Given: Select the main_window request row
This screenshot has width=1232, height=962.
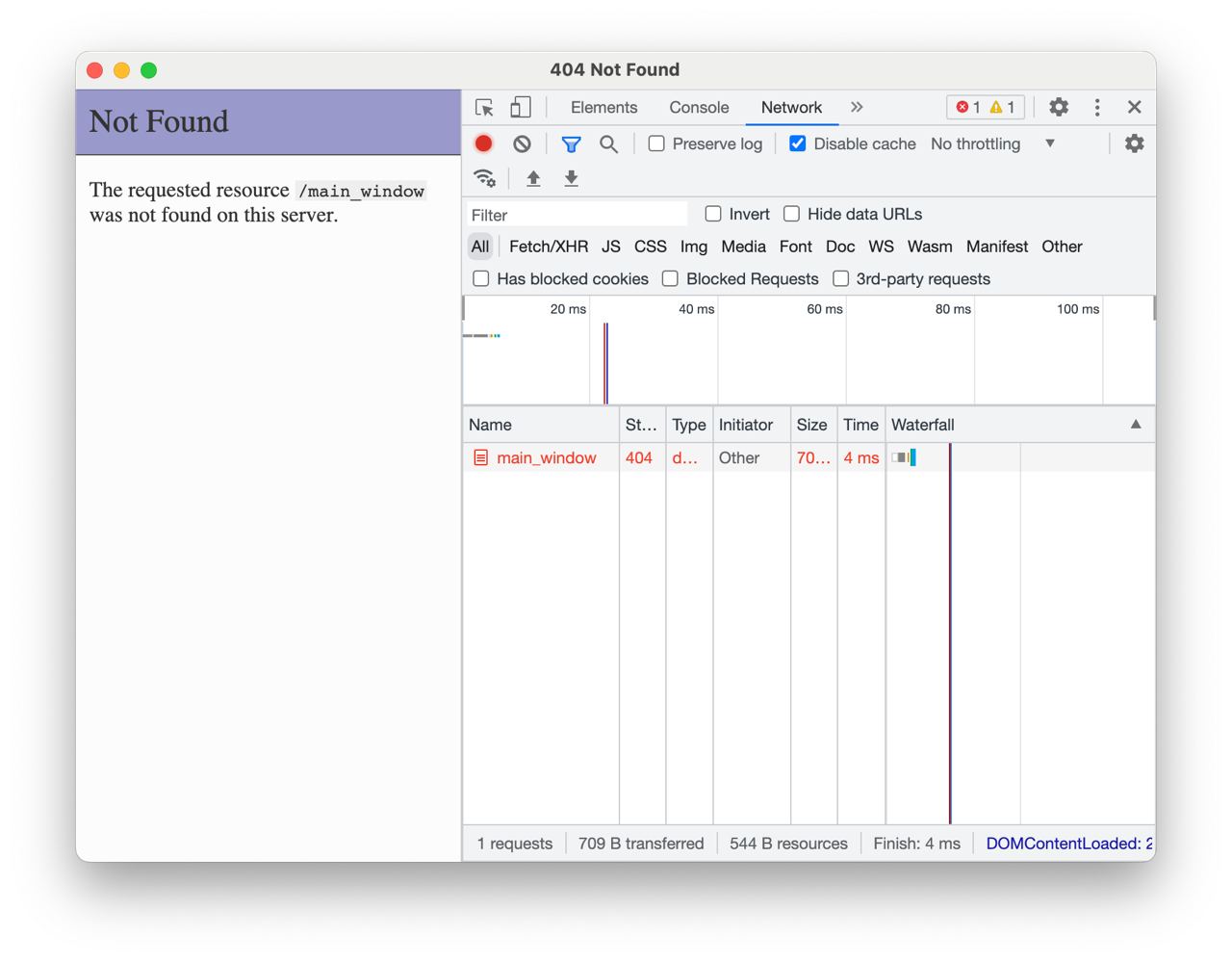Looking at the screenshot, I should [x=808, y=457].
